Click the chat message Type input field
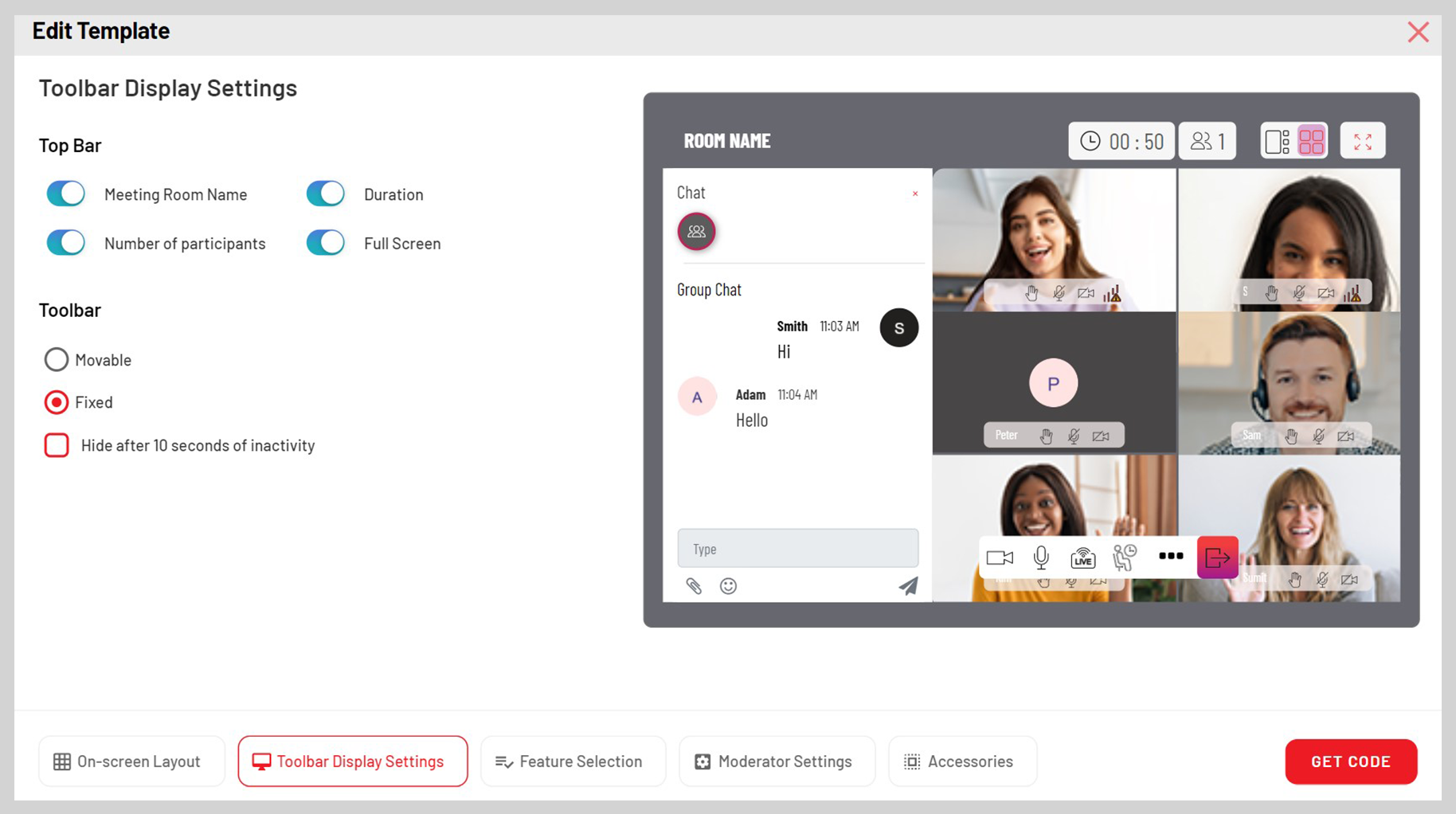This screenshot has width=1456, height=814. (x=797, y=548)
